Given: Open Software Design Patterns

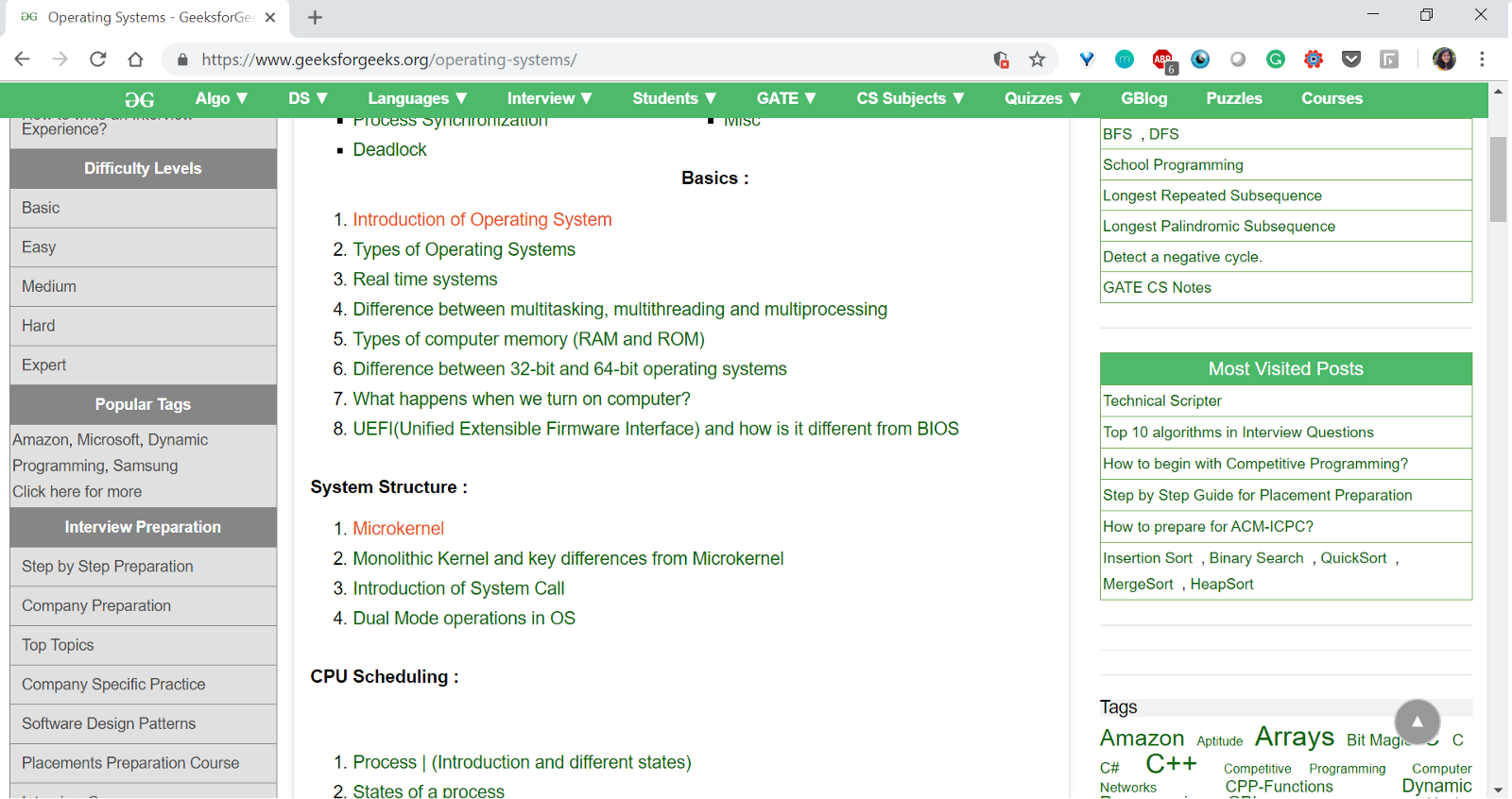Looking at the screenshot, I should click(143, 723).
